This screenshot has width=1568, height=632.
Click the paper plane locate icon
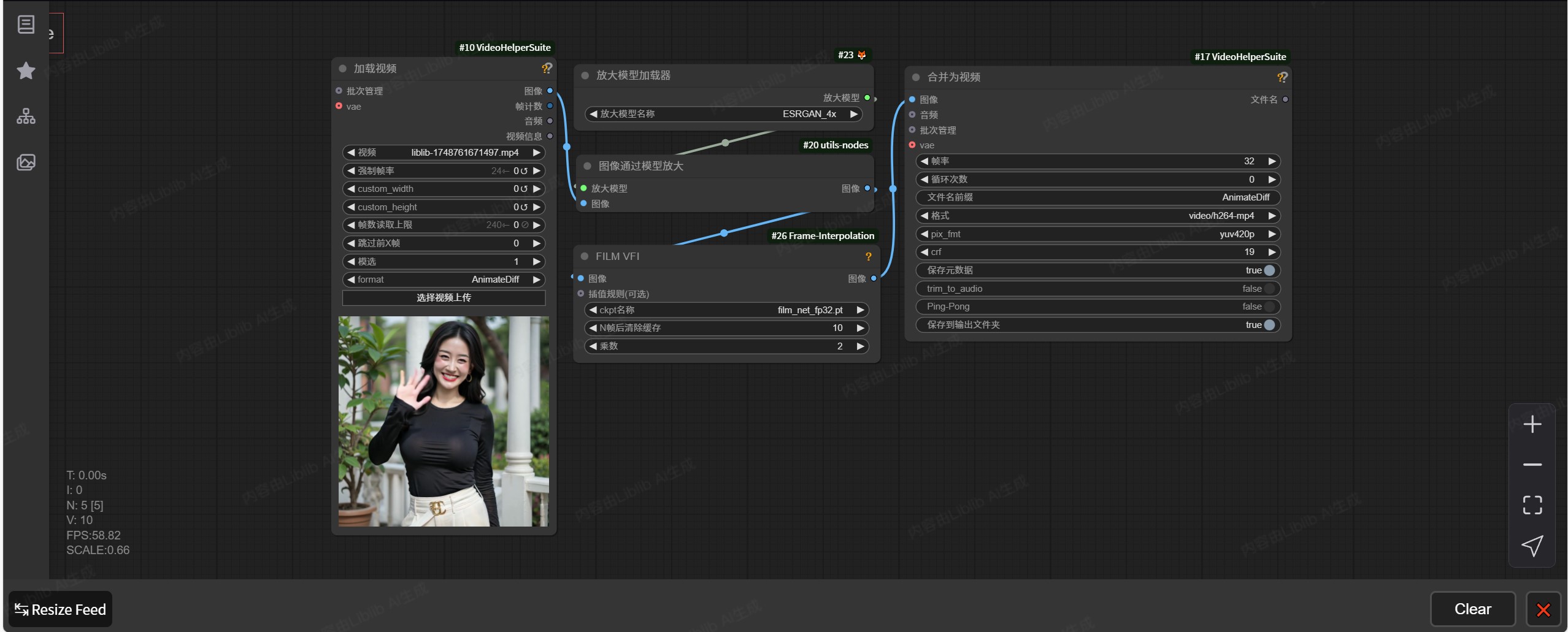pyautogui.click(x=1532, y=546)
